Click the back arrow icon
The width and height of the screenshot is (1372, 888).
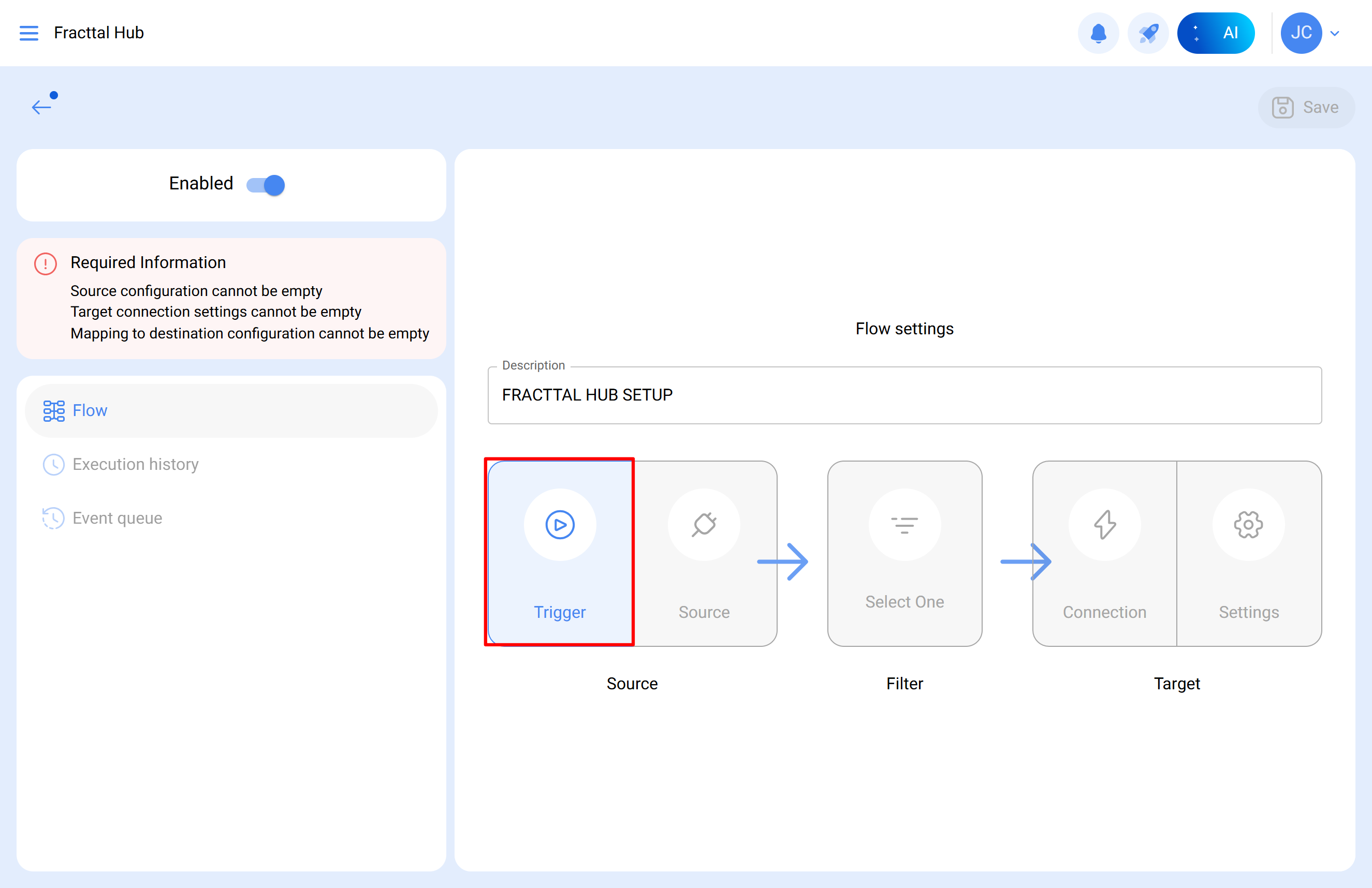(x=42, y=106)
